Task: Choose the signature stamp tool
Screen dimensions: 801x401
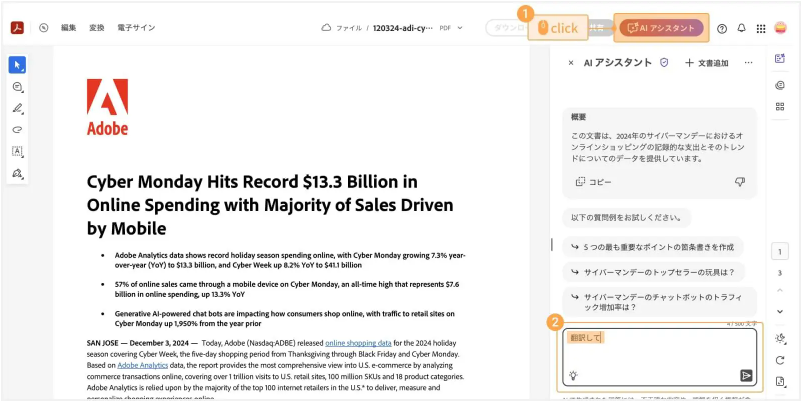Action: click(17, 173)
